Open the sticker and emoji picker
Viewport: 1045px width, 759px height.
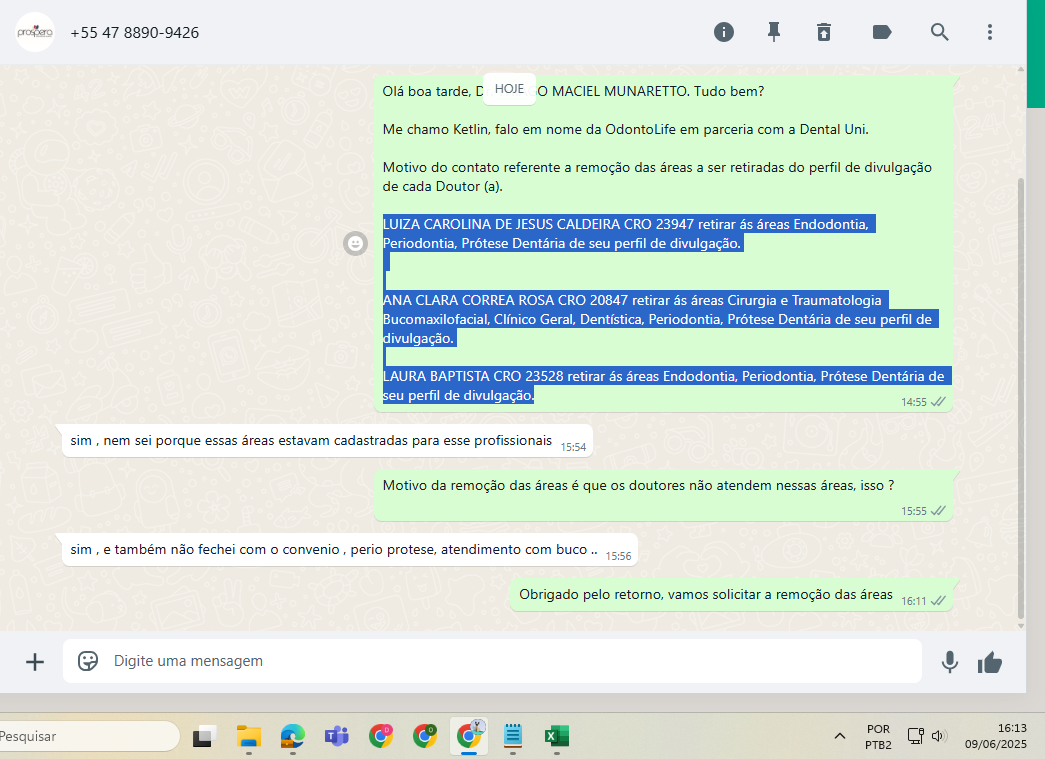pyautogui.click(x=88, y=661)
